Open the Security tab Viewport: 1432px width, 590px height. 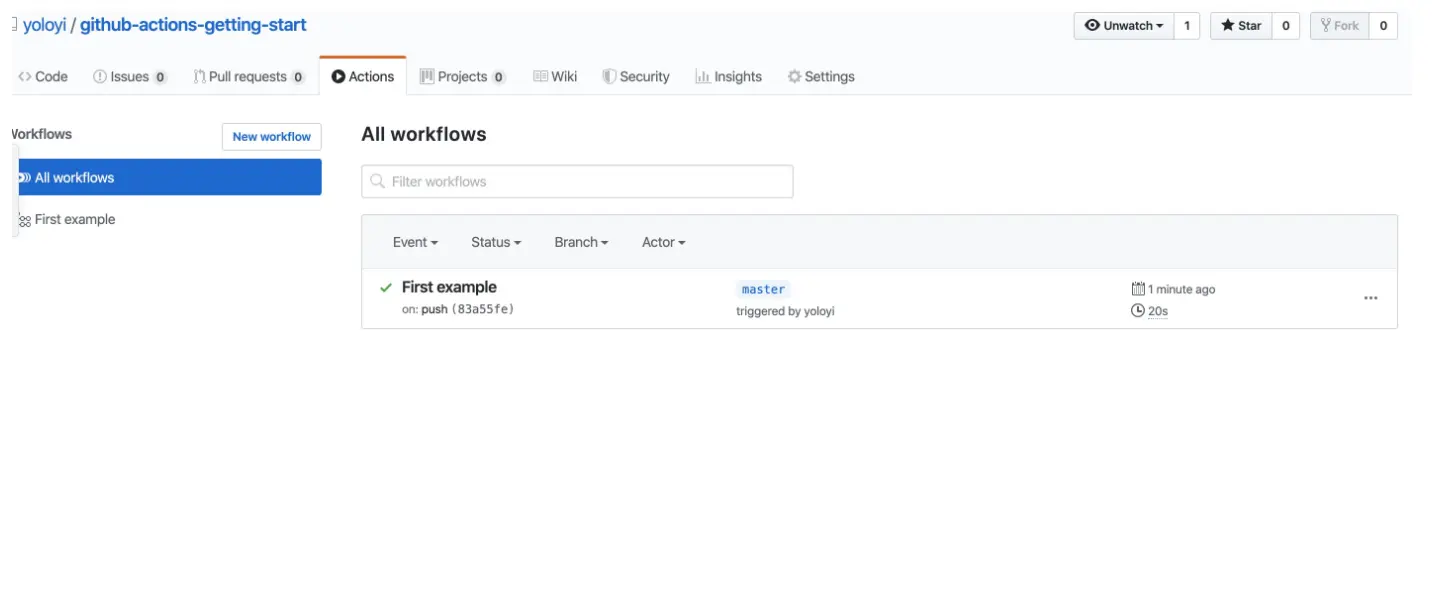(636, 76)
